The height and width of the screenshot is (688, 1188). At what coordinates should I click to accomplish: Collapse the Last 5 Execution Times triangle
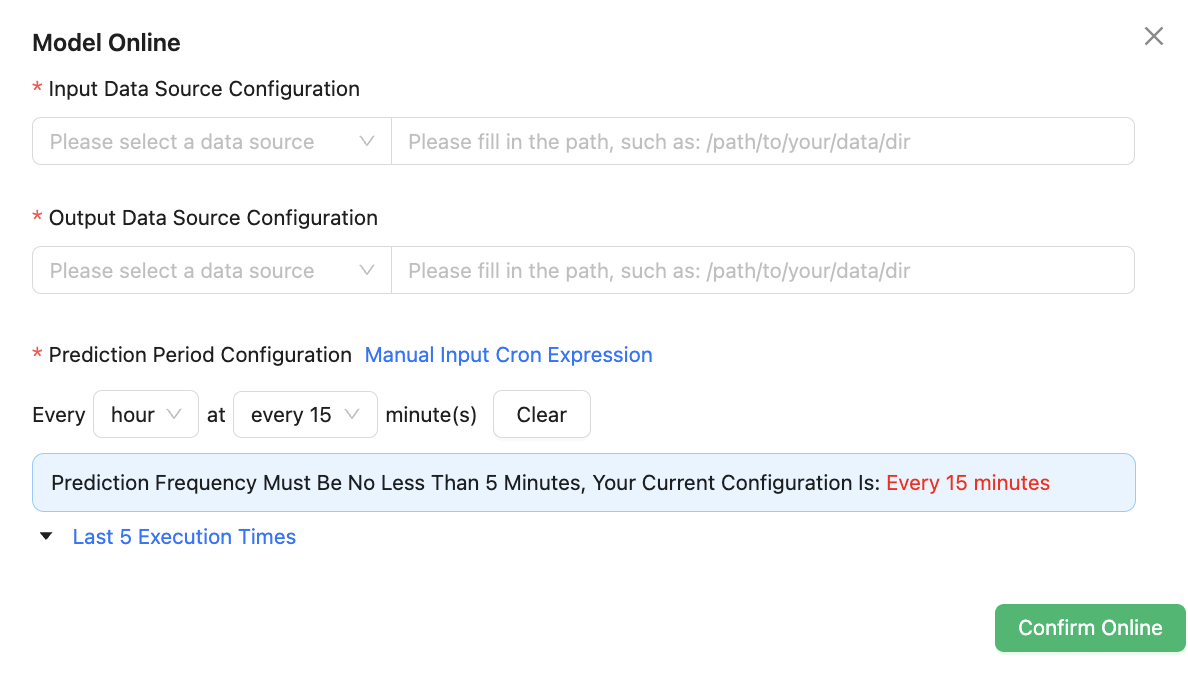pos(46,537)
